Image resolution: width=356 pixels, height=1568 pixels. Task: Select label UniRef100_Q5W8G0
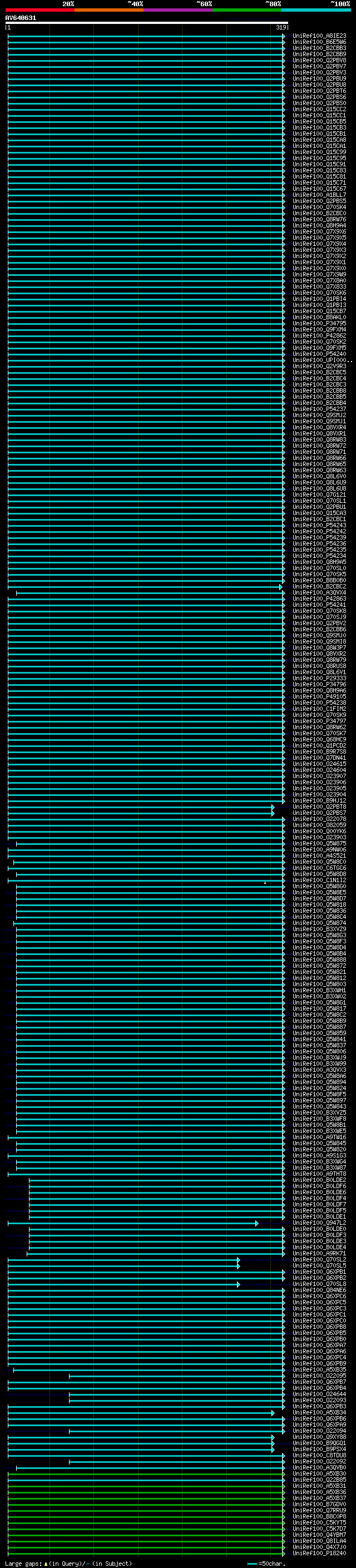tap(319, 886)
